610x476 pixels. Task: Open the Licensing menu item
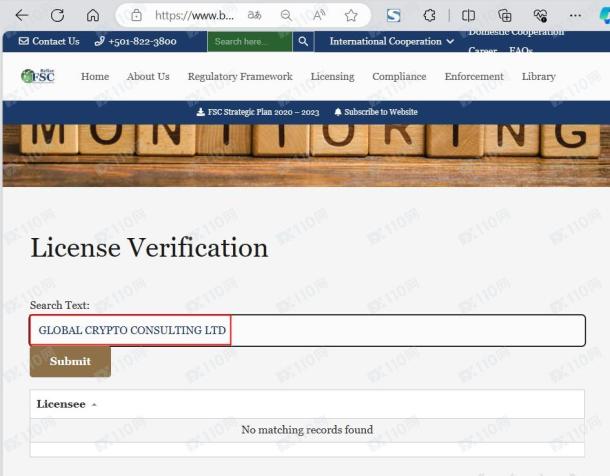[x=333, y=77]
